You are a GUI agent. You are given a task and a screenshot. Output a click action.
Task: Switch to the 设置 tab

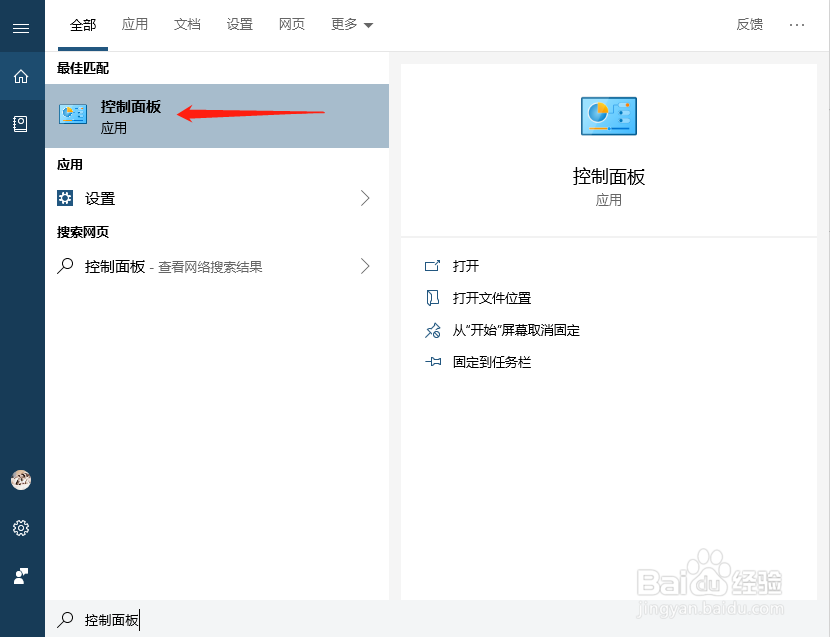tap(239, 24)
